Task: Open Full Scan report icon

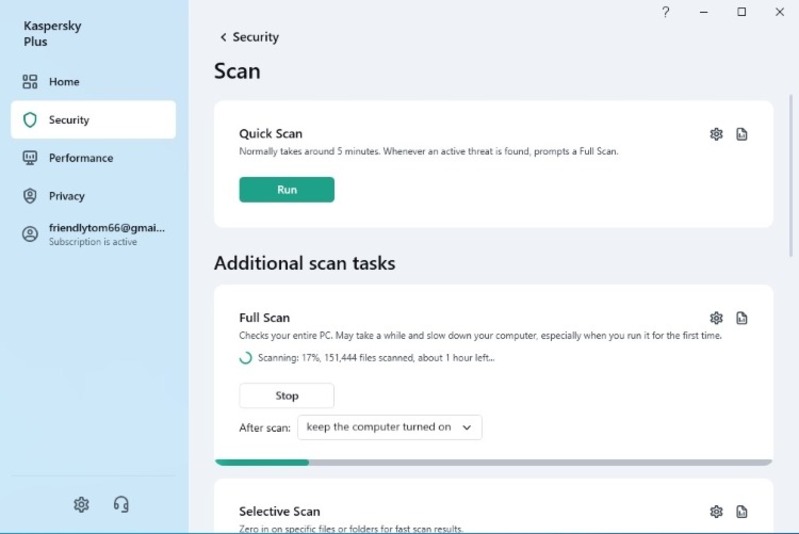Action: pyautogui.click(x=741, y=318)
